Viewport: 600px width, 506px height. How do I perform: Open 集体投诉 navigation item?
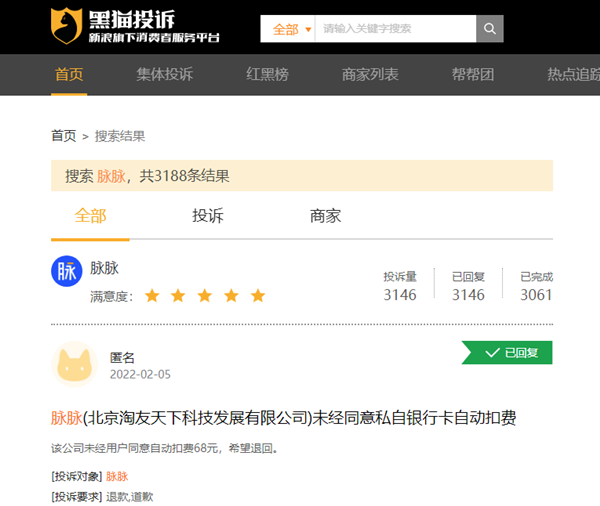click(164, 74)
